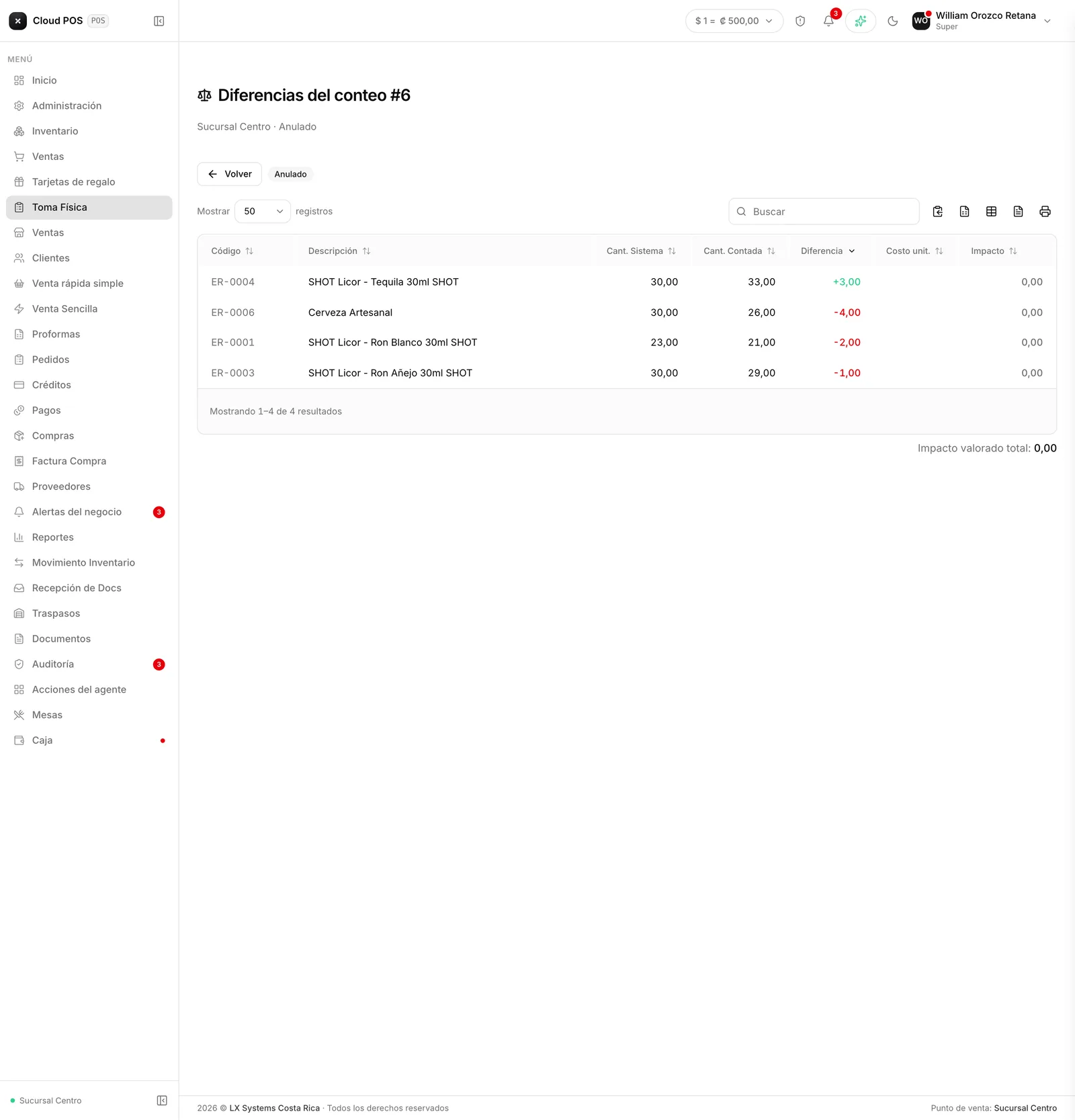
Task: Copy table to clipboard icon
Action: 938,211
